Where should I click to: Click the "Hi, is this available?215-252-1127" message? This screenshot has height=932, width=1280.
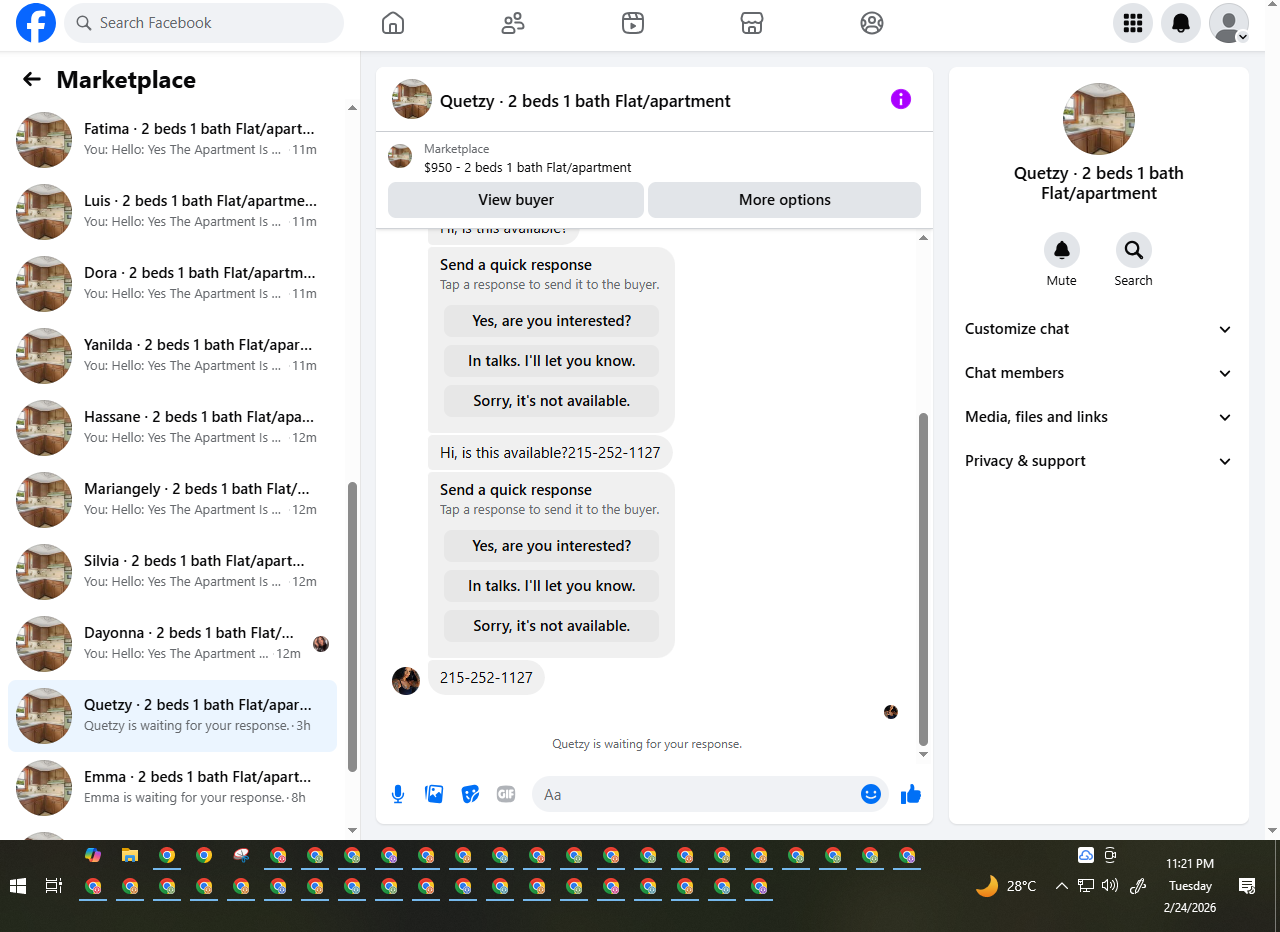coord(550,453)
